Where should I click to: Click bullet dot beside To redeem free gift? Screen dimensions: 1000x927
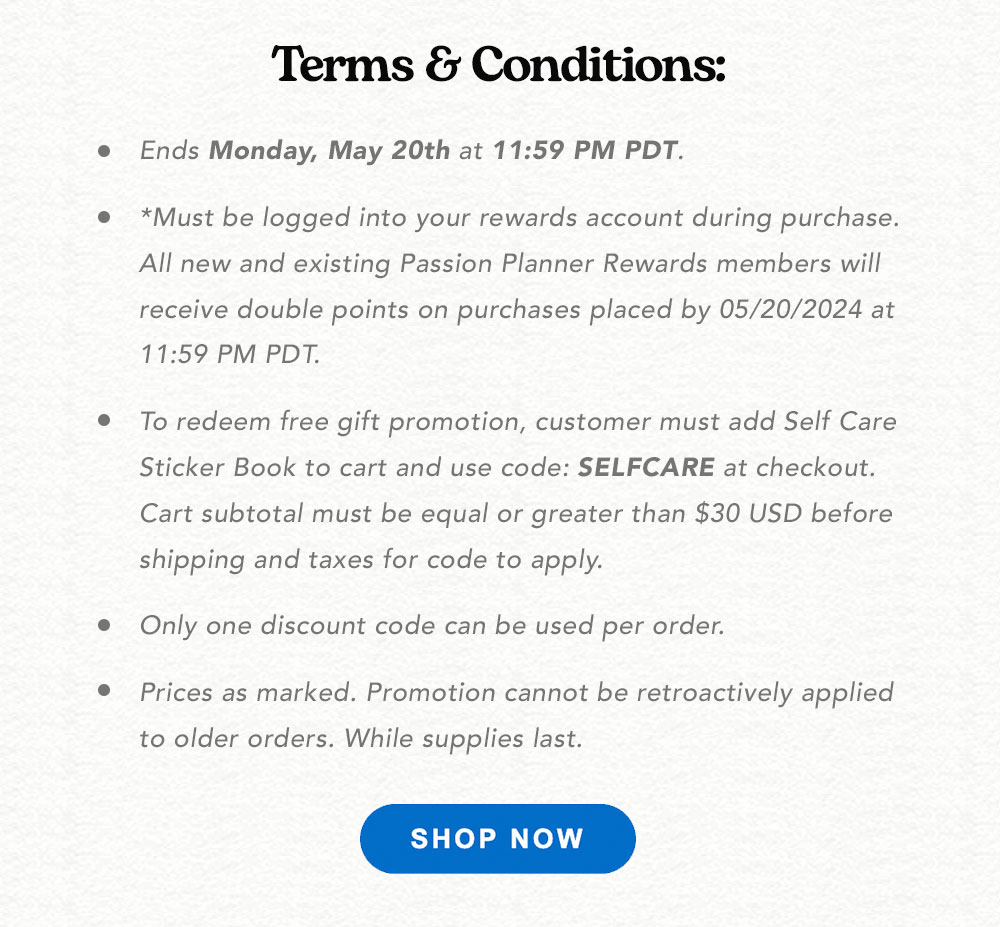[104, 420]
